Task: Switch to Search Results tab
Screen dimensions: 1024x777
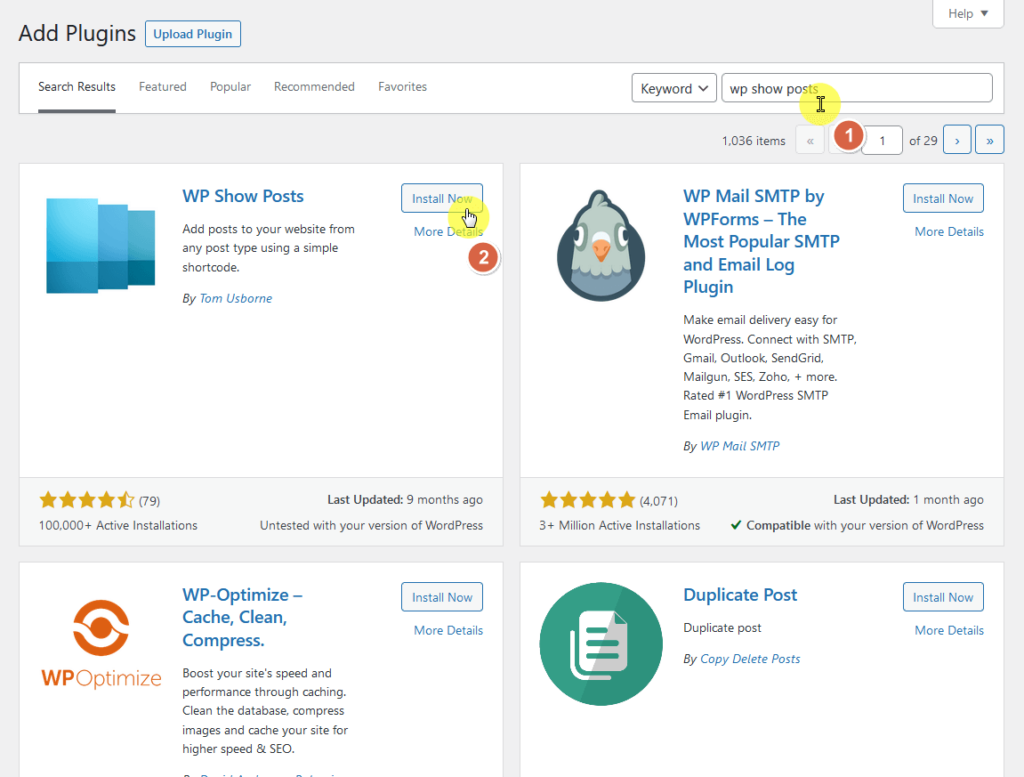Action: point(76,87)
